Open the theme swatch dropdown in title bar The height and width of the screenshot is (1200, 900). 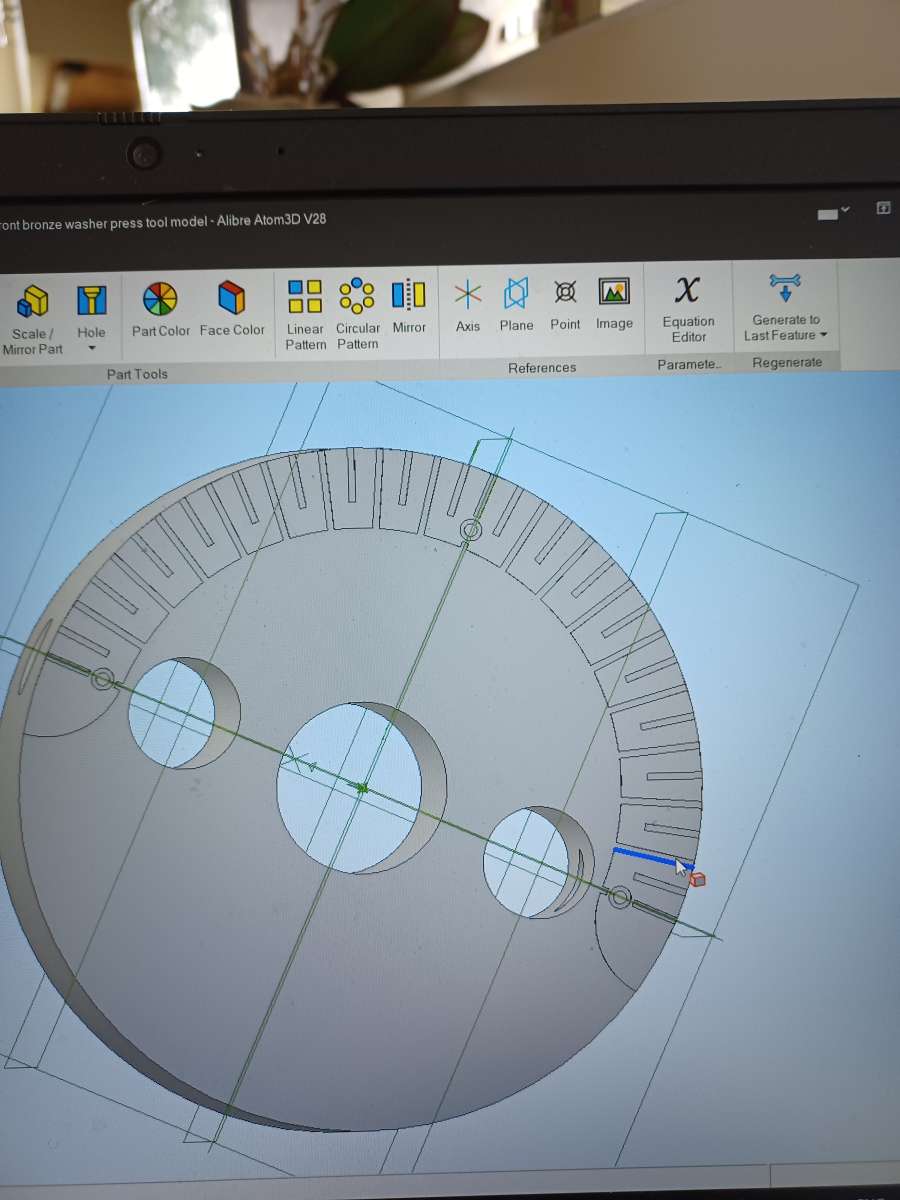tap(834, 213)
